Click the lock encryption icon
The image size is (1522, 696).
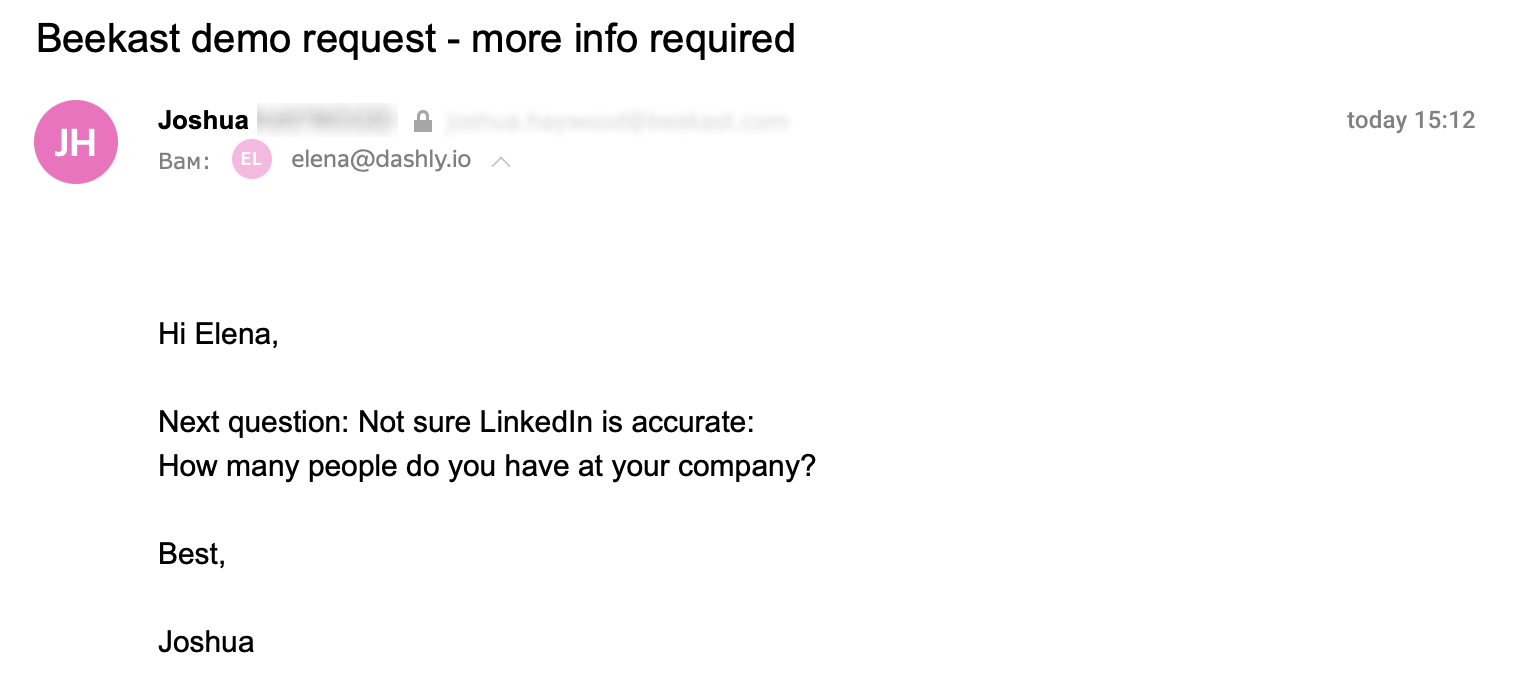[x=423, y=122]
